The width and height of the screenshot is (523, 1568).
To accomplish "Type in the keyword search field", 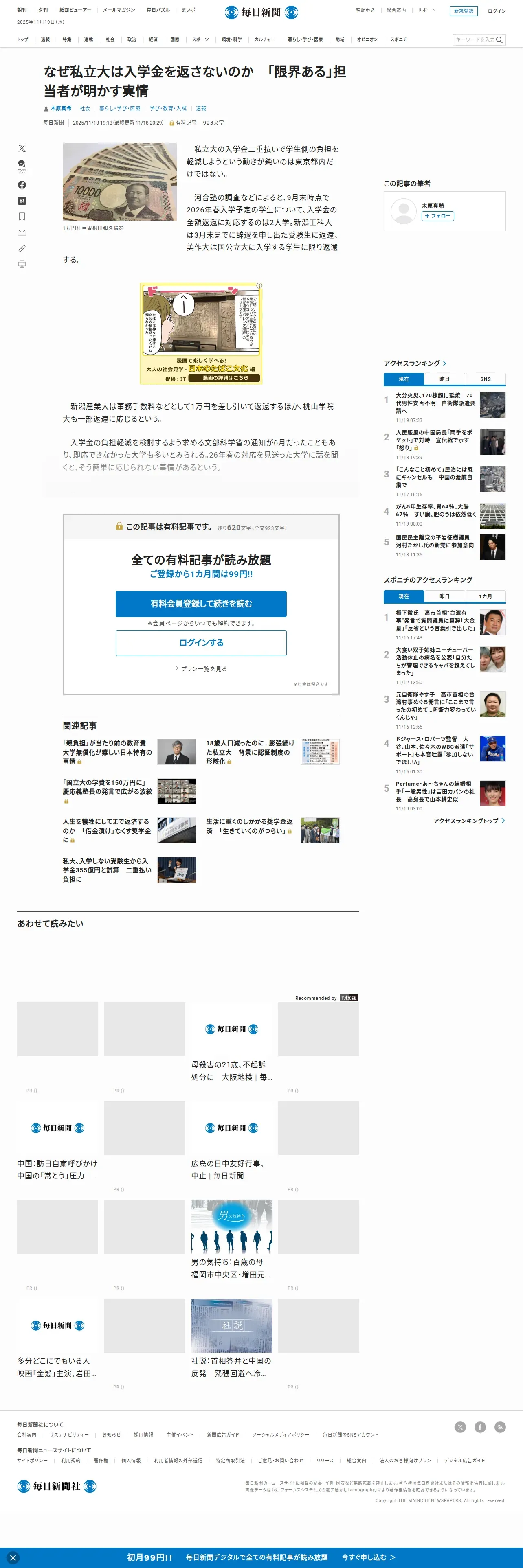I will pos(474,39).
